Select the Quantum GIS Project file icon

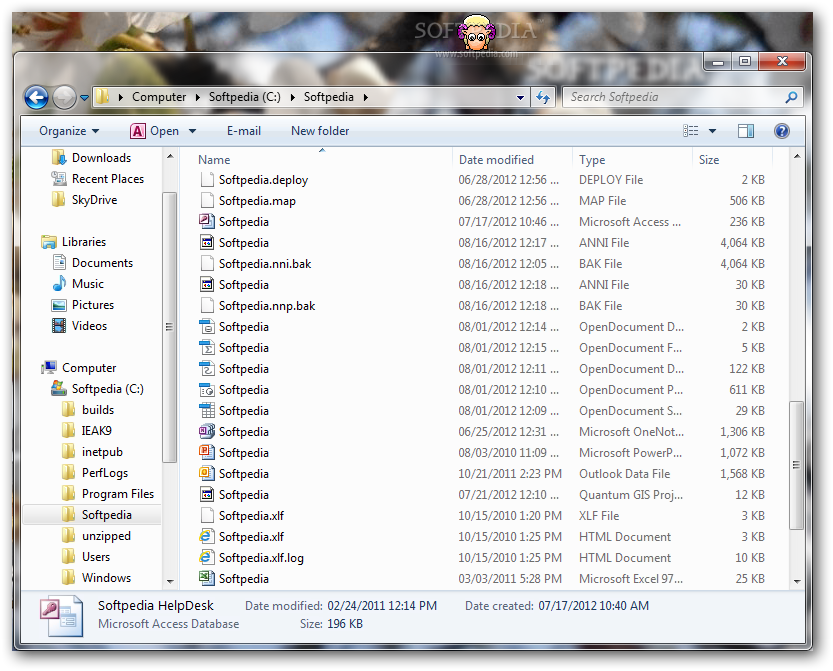207,494
